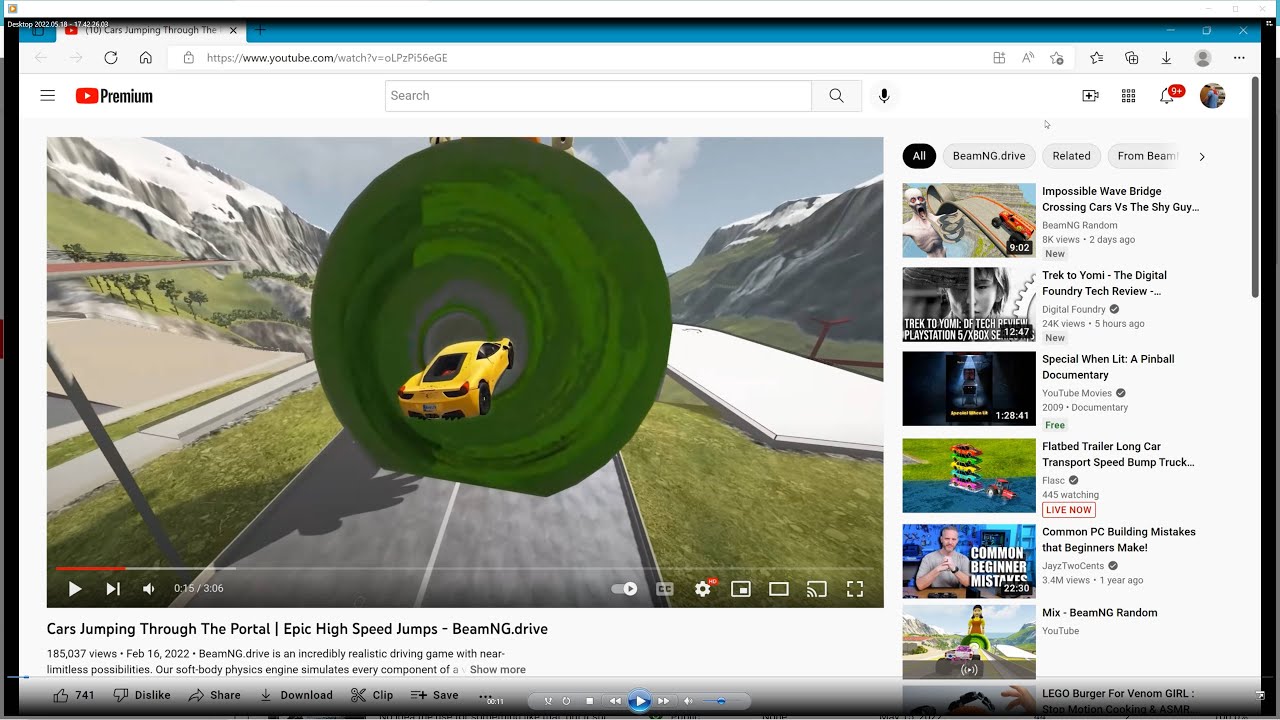Click the Digital Foundry channel name
Screen dimensions: 1280x720
pyautogui.click(x=1074, y=310)
